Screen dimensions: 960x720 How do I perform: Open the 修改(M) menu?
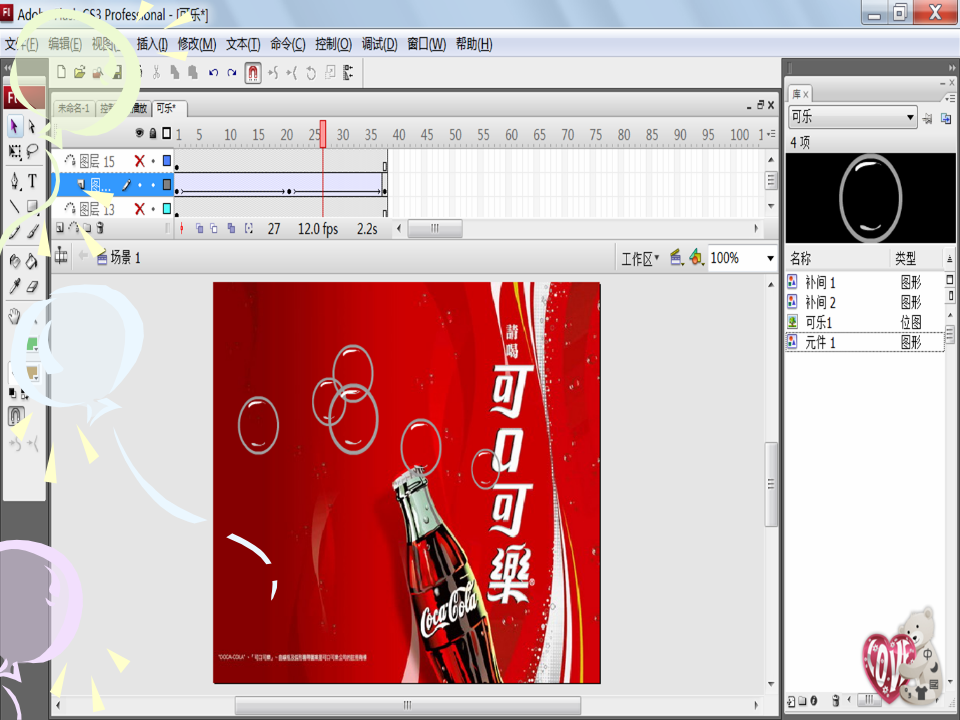(196, 44)
